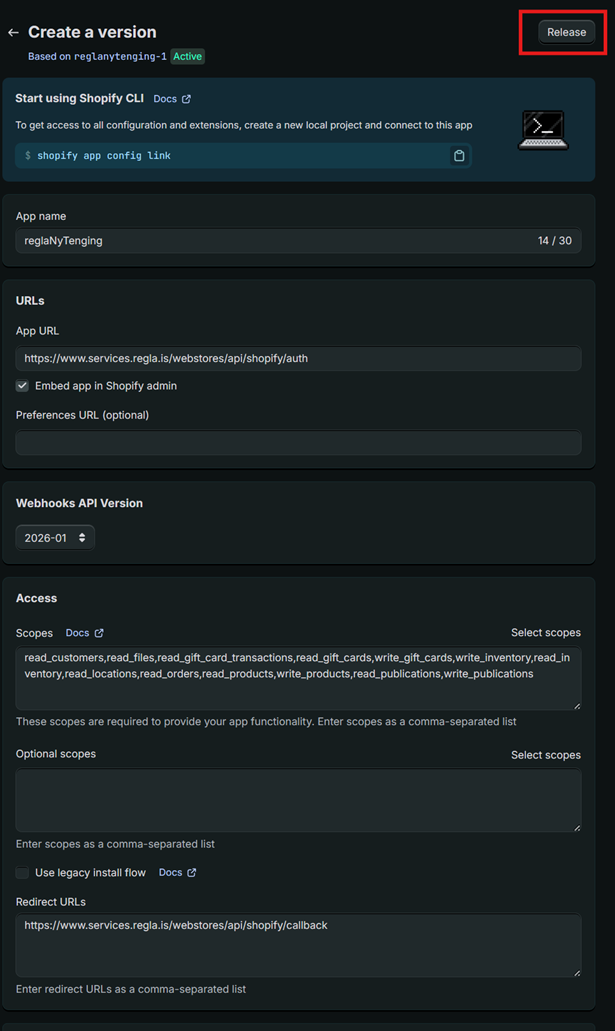Click the terminal laptop illustration

point(543,131)
